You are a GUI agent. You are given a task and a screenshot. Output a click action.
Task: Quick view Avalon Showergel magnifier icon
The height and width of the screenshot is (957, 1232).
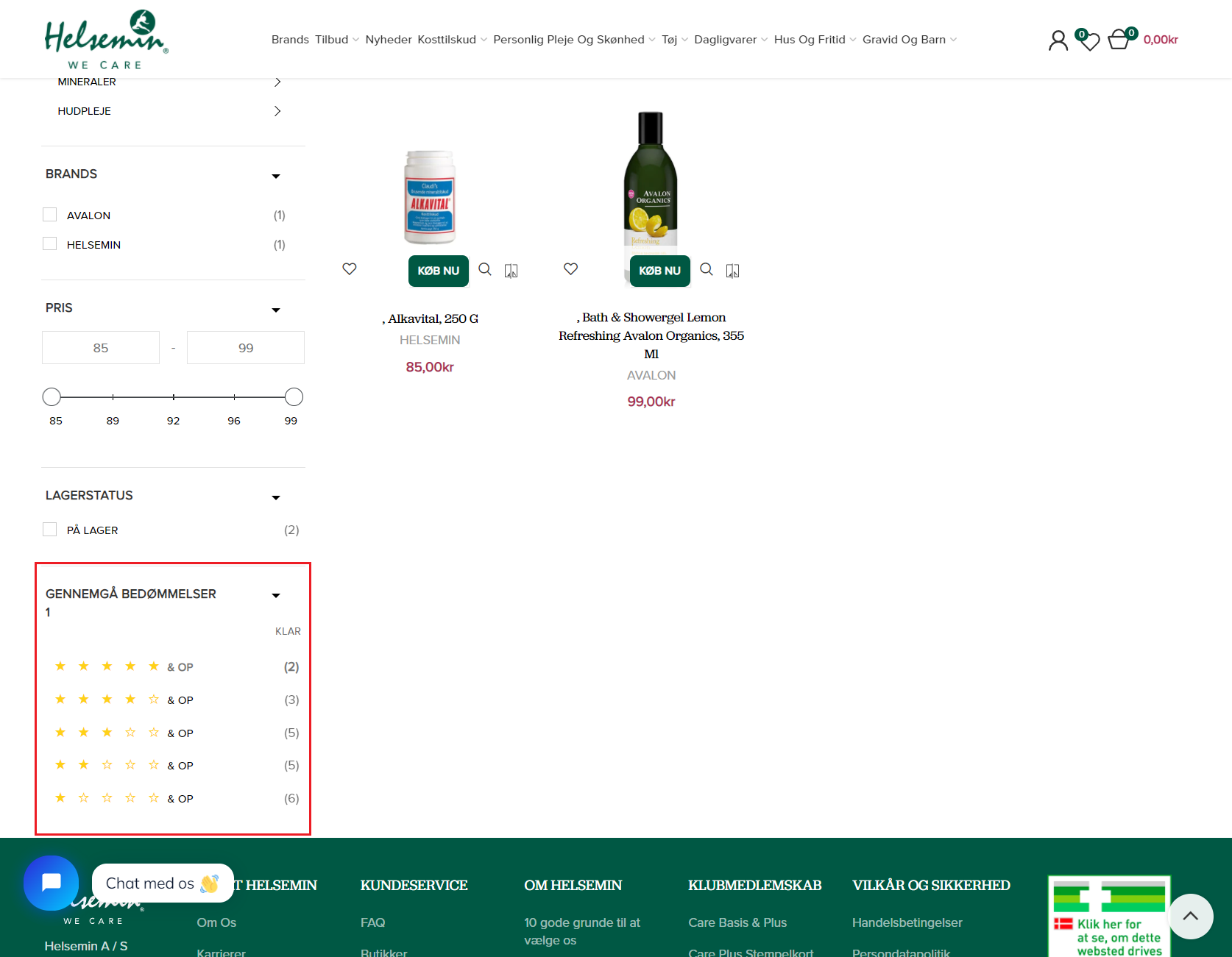(707, 269)
